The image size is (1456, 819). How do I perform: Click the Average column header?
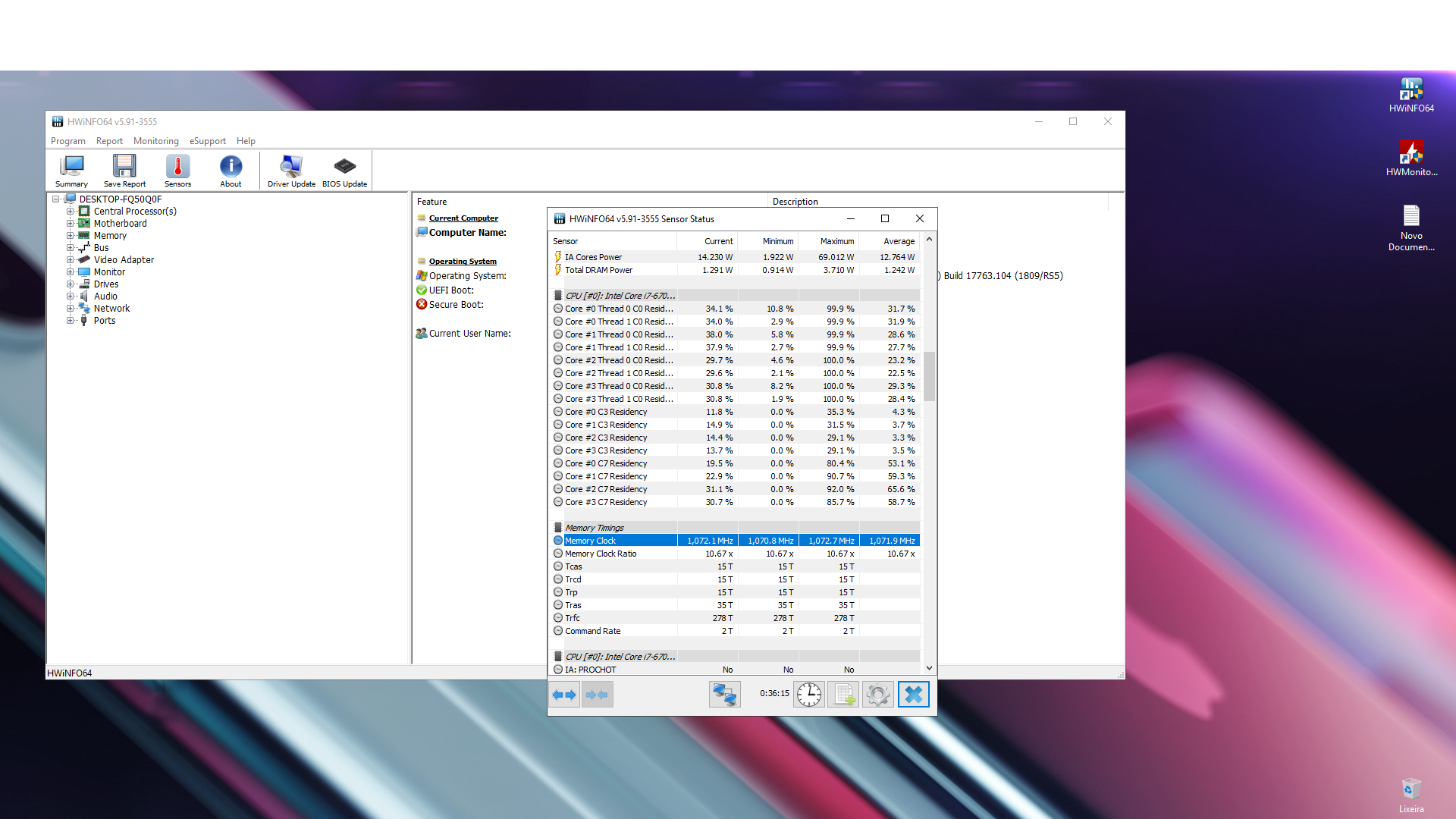click(x=890, y=241)
